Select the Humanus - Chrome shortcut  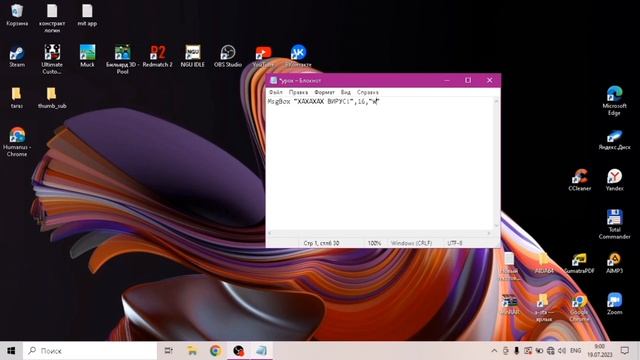point(17,142)
